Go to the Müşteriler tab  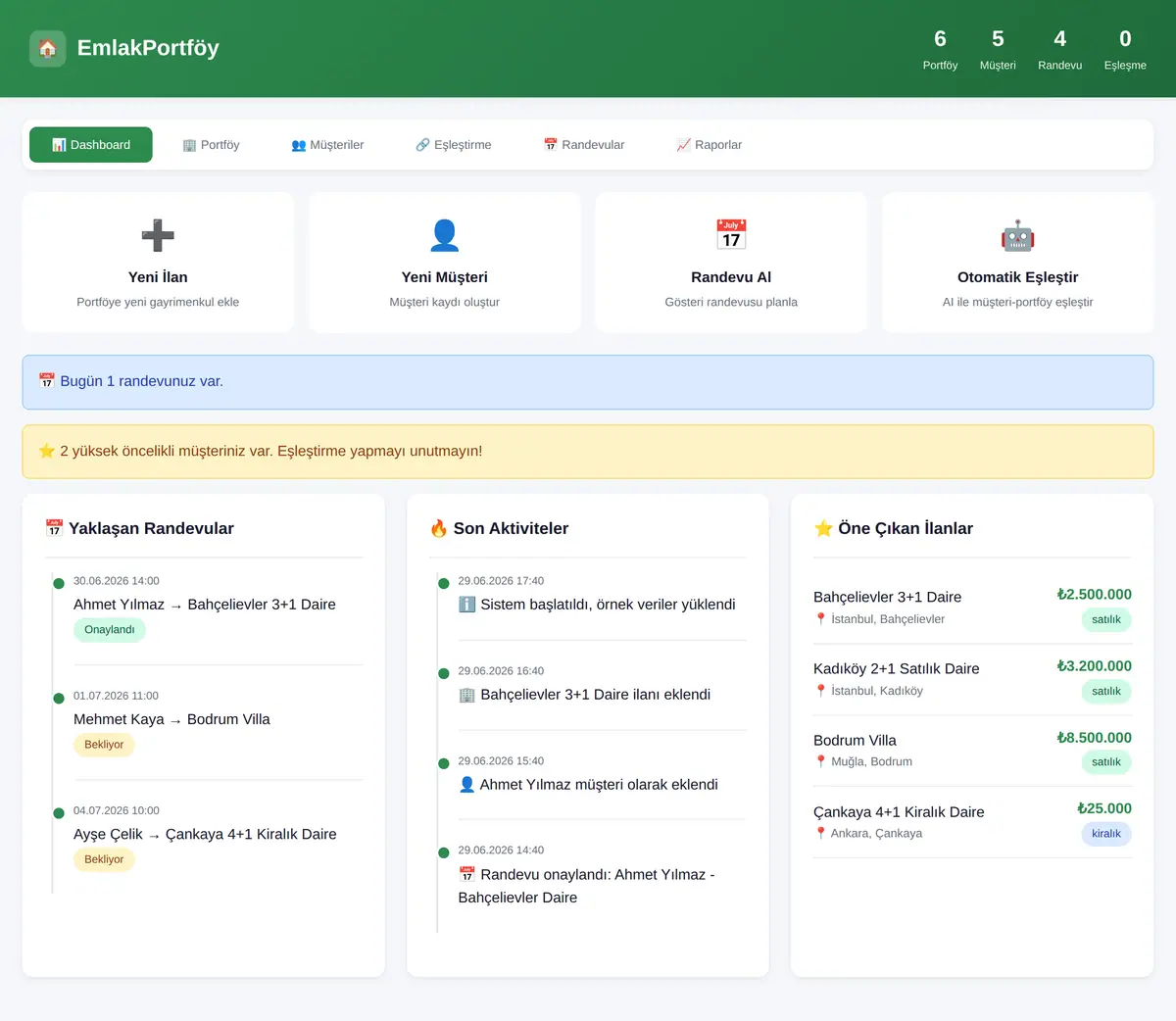pyautogui.click(x=327, y=145)
